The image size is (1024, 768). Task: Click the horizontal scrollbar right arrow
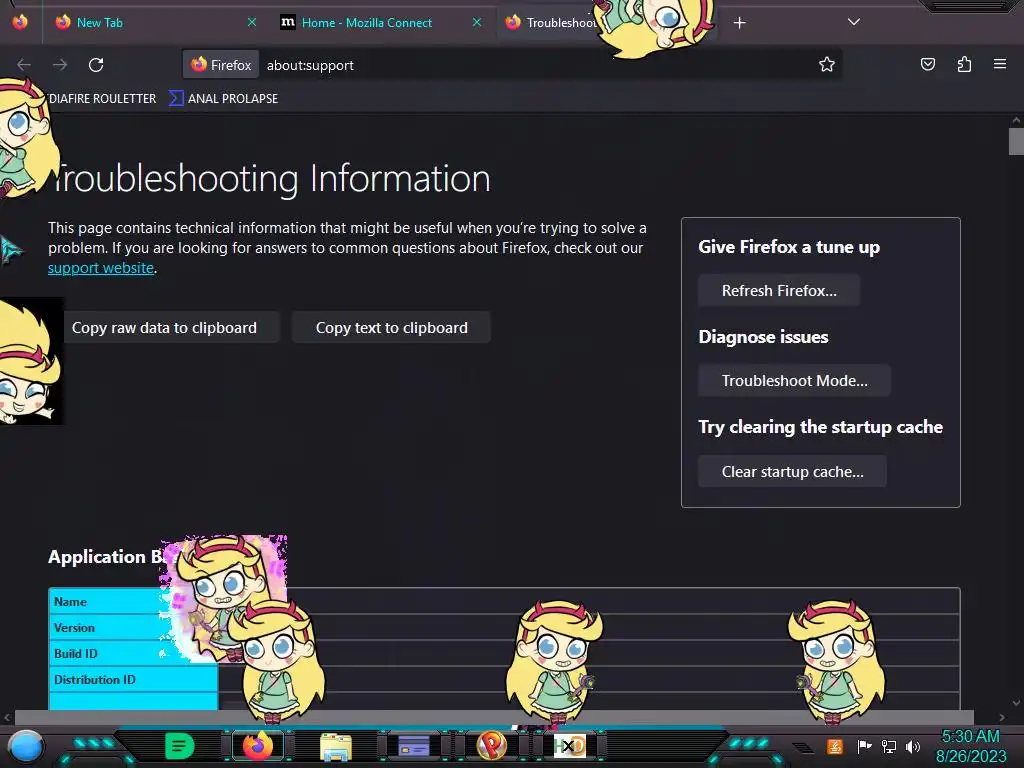[1002, 717]
